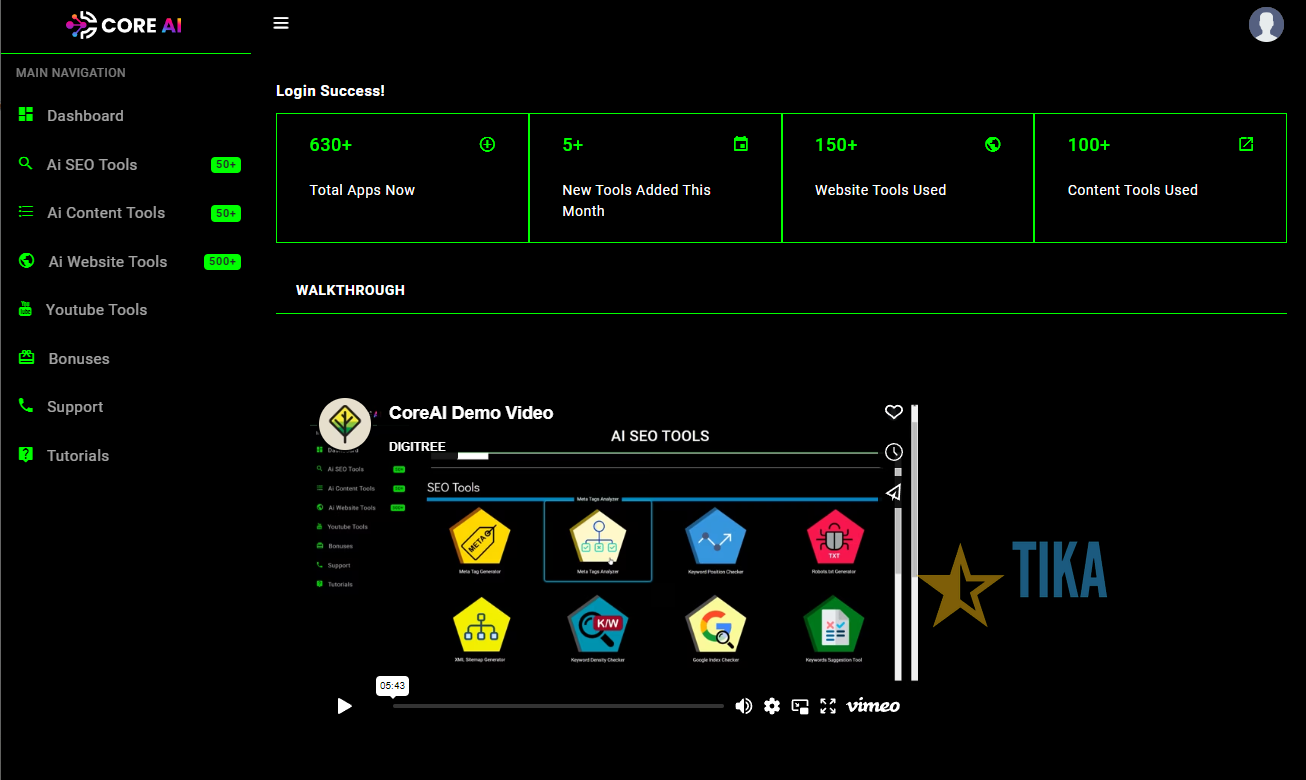Like the video using the heart icon

click(893, 411)
